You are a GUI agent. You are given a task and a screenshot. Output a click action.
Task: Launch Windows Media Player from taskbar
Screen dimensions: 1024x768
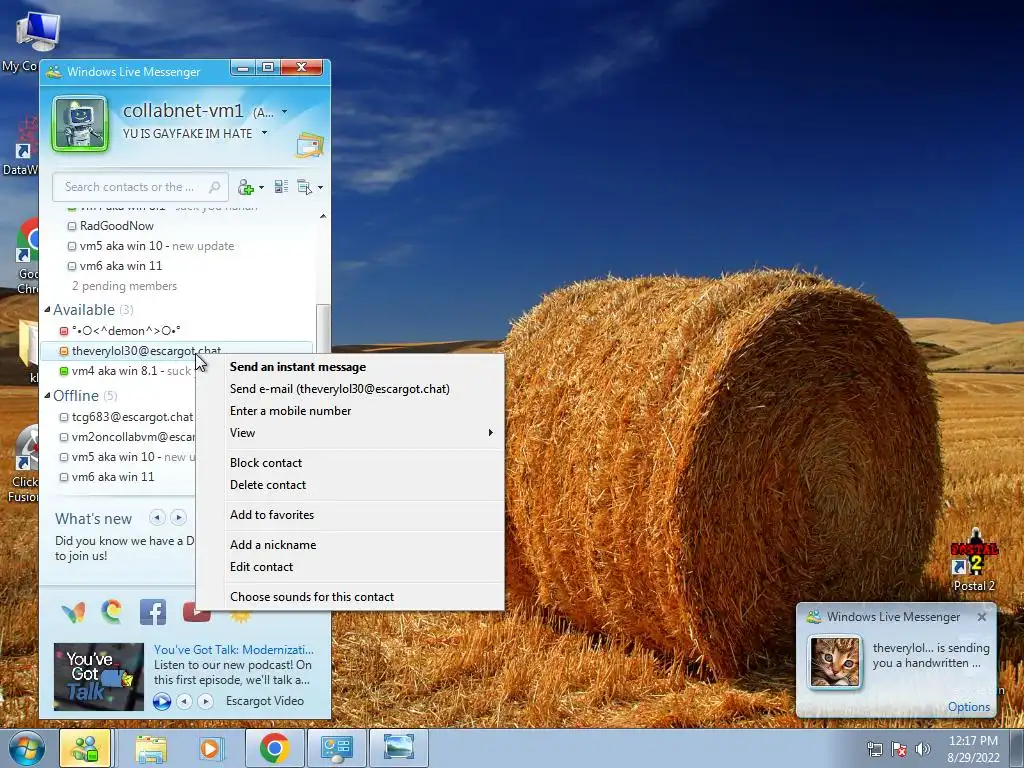[x=210, y=748]
